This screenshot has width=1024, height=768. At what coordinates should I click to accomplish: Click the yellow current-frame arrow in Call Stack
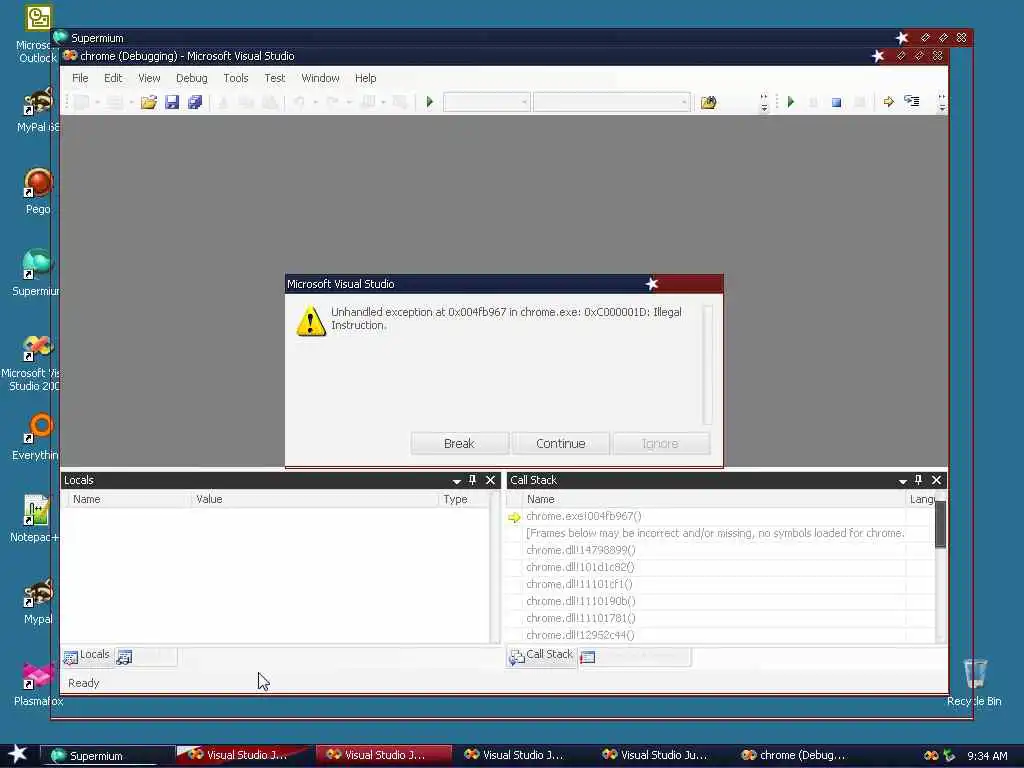click(514, 517)
